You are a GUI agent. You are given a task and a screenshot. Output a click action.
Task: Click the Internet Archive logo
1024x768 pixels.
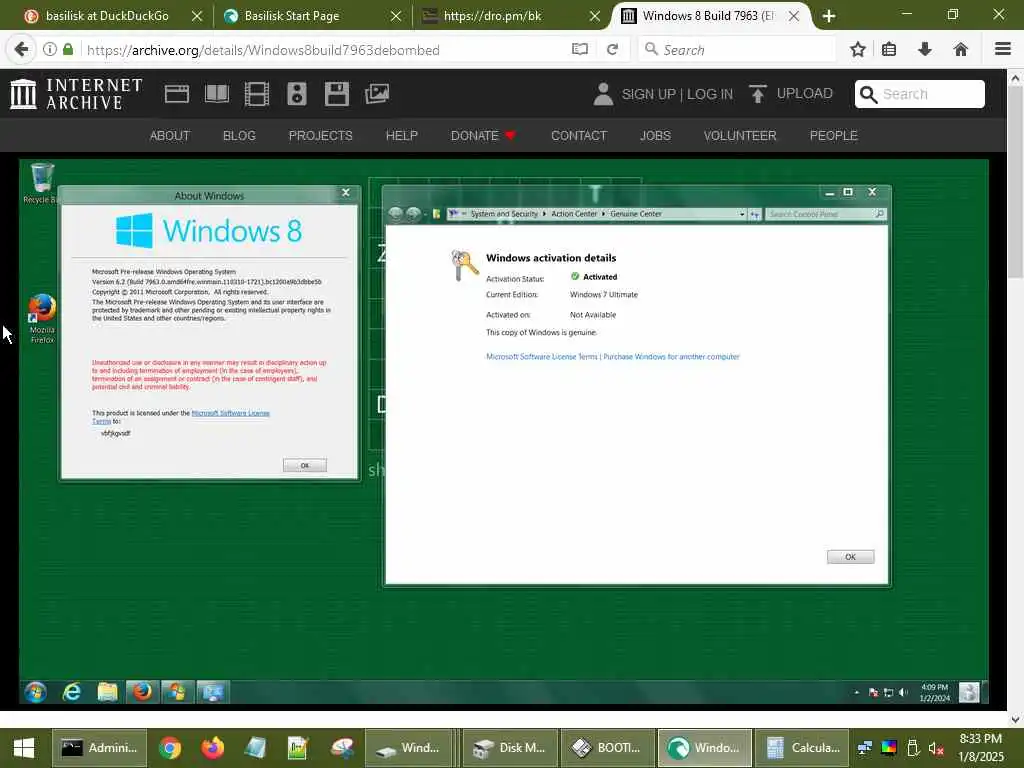76,94
